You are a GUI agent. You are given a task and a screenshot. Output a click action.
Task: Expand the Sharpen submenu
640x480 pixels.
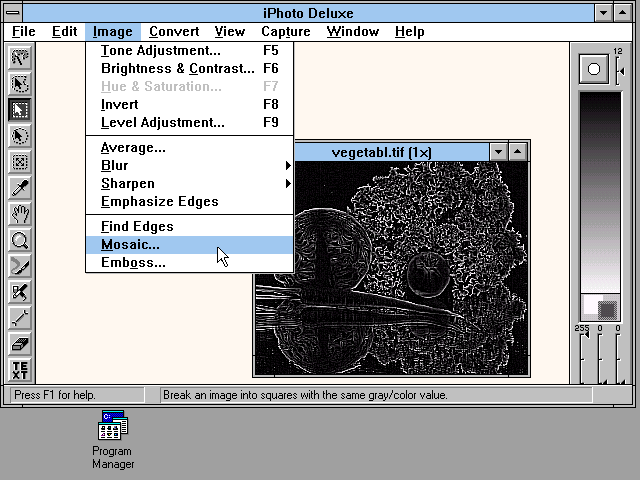[189, 184]
